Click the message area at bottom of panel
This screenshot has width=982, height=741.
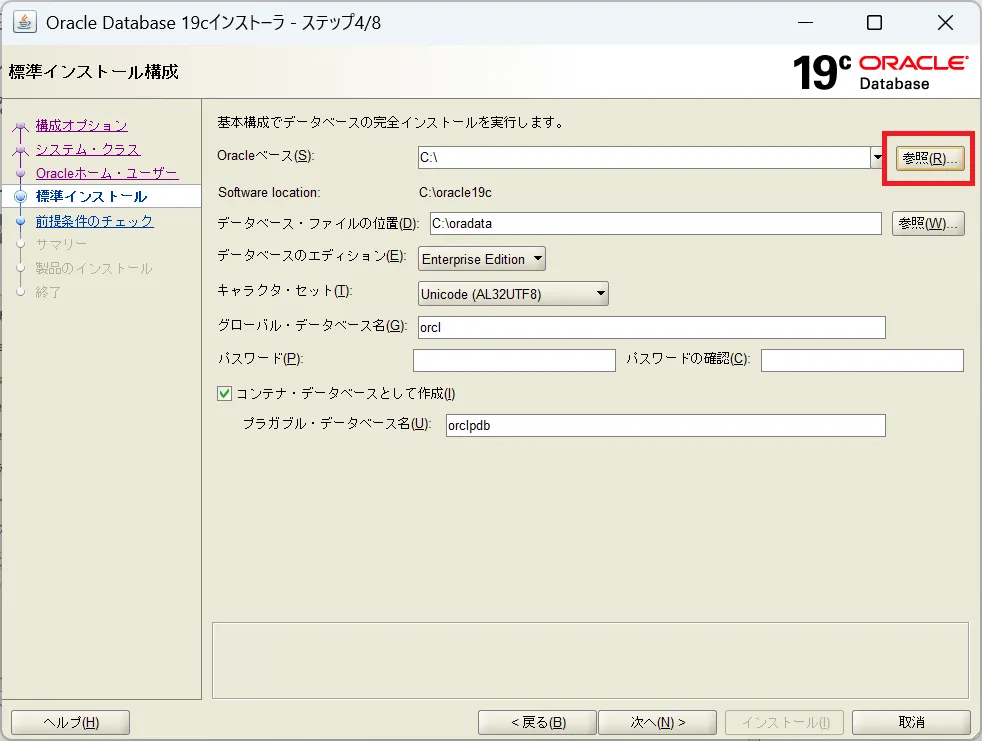(x=590, y=660)
